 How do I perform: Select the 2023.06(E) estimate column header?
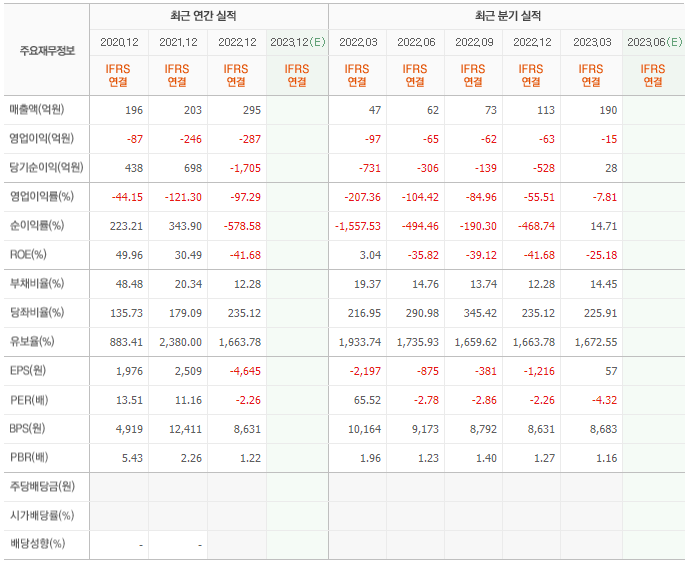point(654,42)
